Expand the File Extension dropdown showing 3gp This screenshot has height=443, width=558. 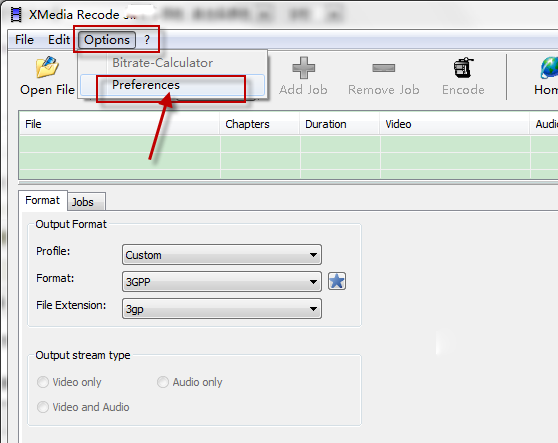222,308
